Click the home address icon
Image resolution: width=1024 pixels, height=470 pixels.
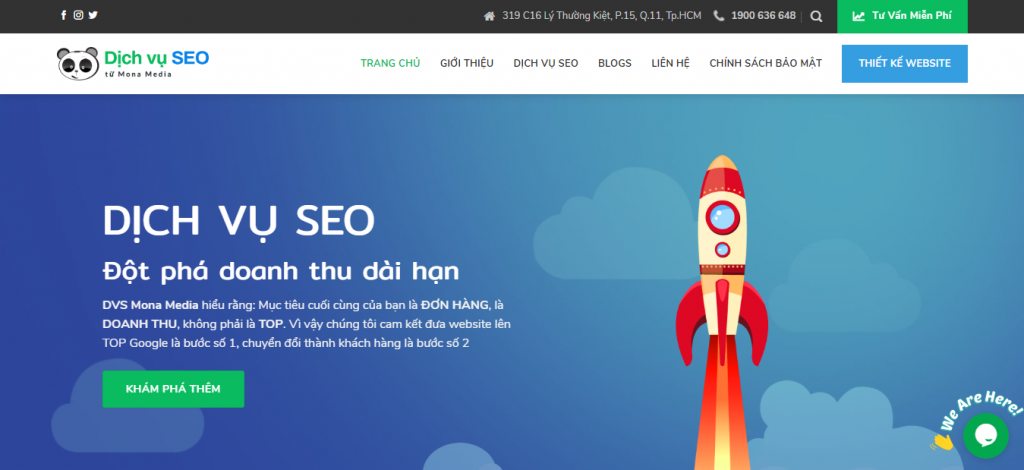pos(489,16)
